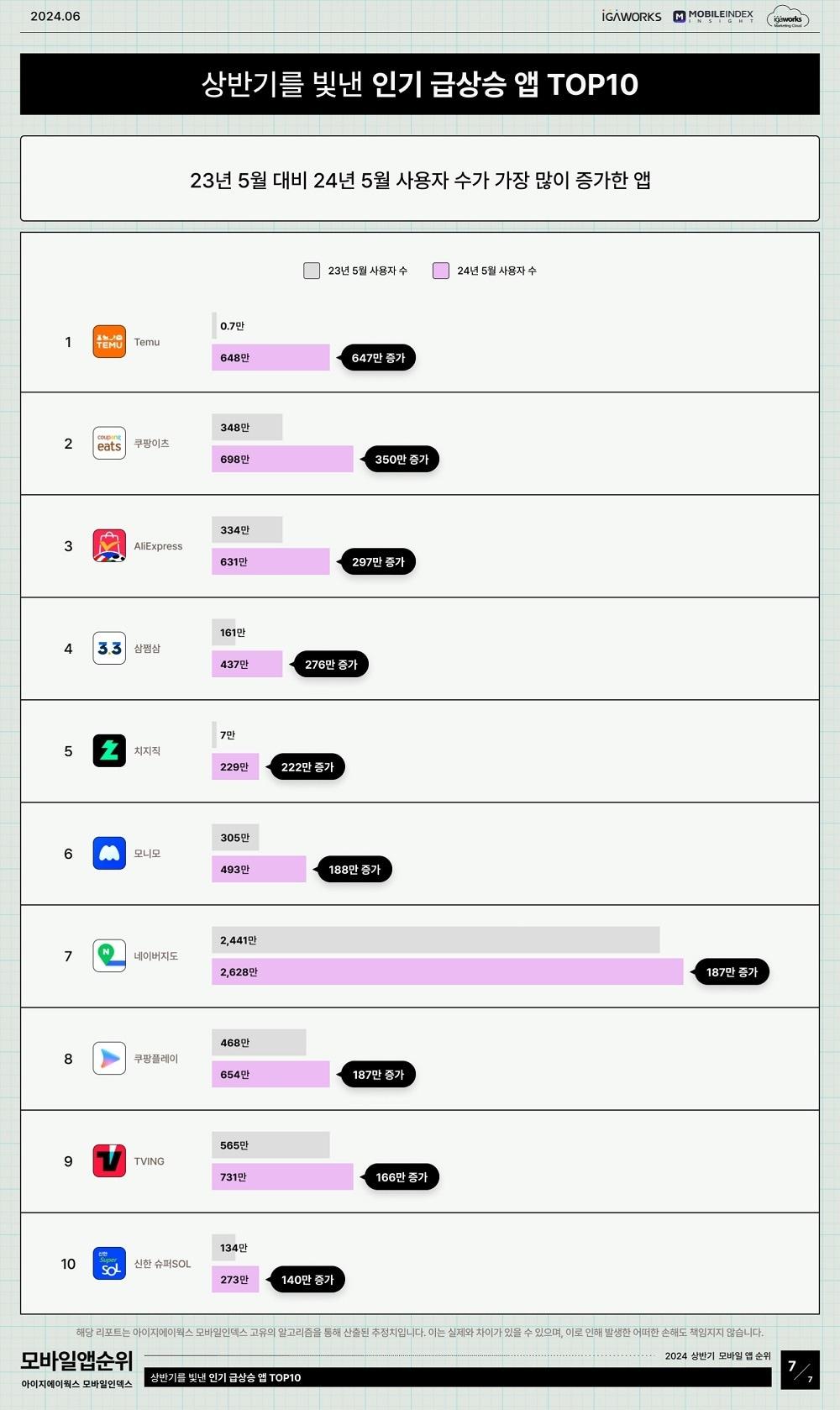Click the IGAWORKS logo in header
Image resolution: width=840 pixels, height=1410 pixels.
click(x=632, y=17)
